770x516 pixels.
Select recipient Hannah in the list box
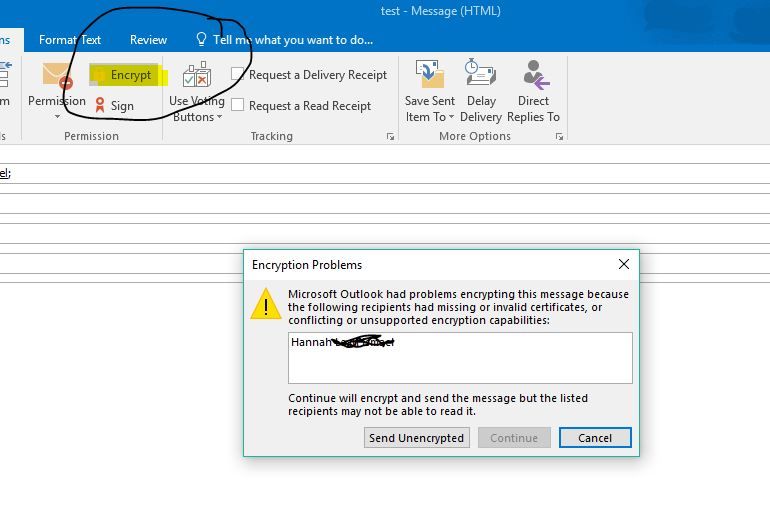click(x=343, y=342)
